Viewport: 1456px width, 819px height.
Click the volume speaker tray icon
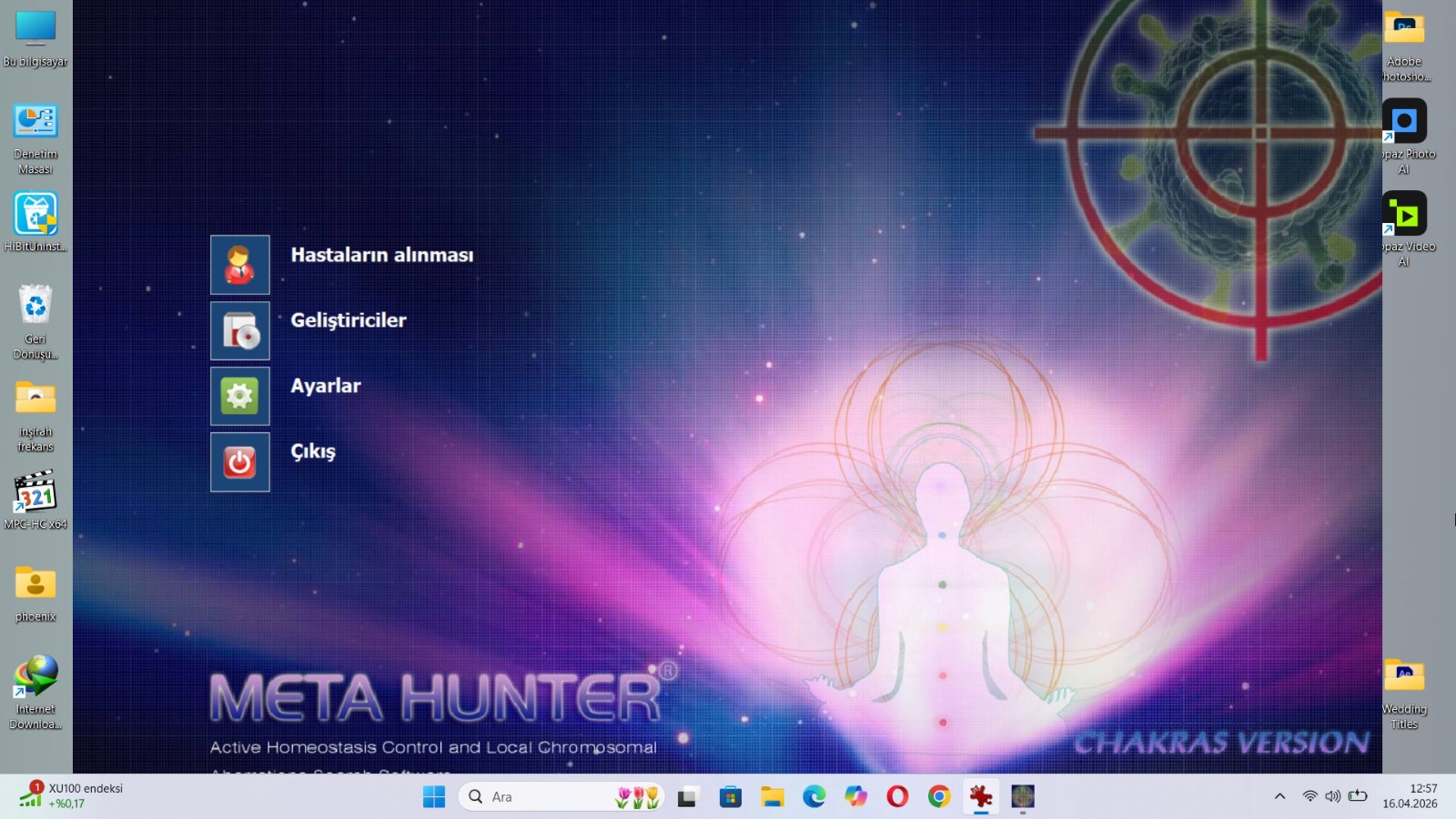coord(1332,796)
